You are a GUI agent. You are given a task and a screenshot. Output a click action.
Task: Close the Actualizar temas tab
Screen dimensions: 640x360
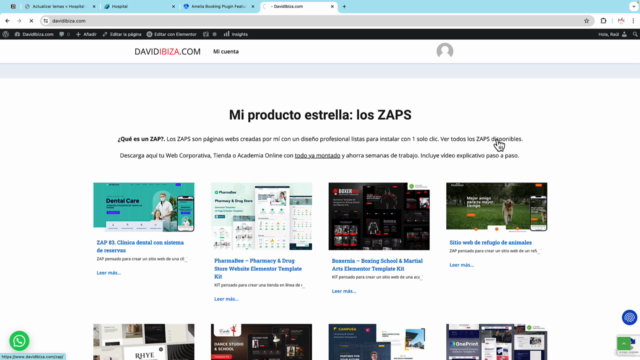(x=94, y=7)
